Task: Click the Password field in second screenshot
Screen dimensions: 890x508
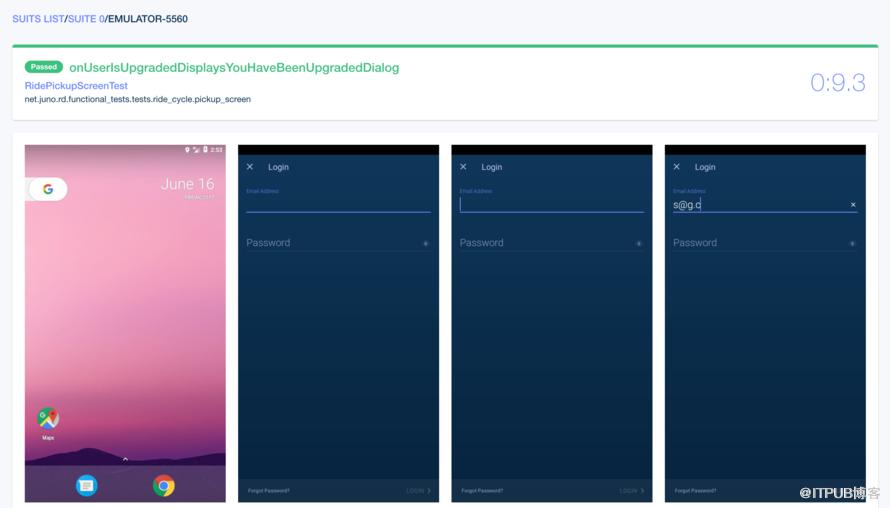Action: tap(338, 243)
